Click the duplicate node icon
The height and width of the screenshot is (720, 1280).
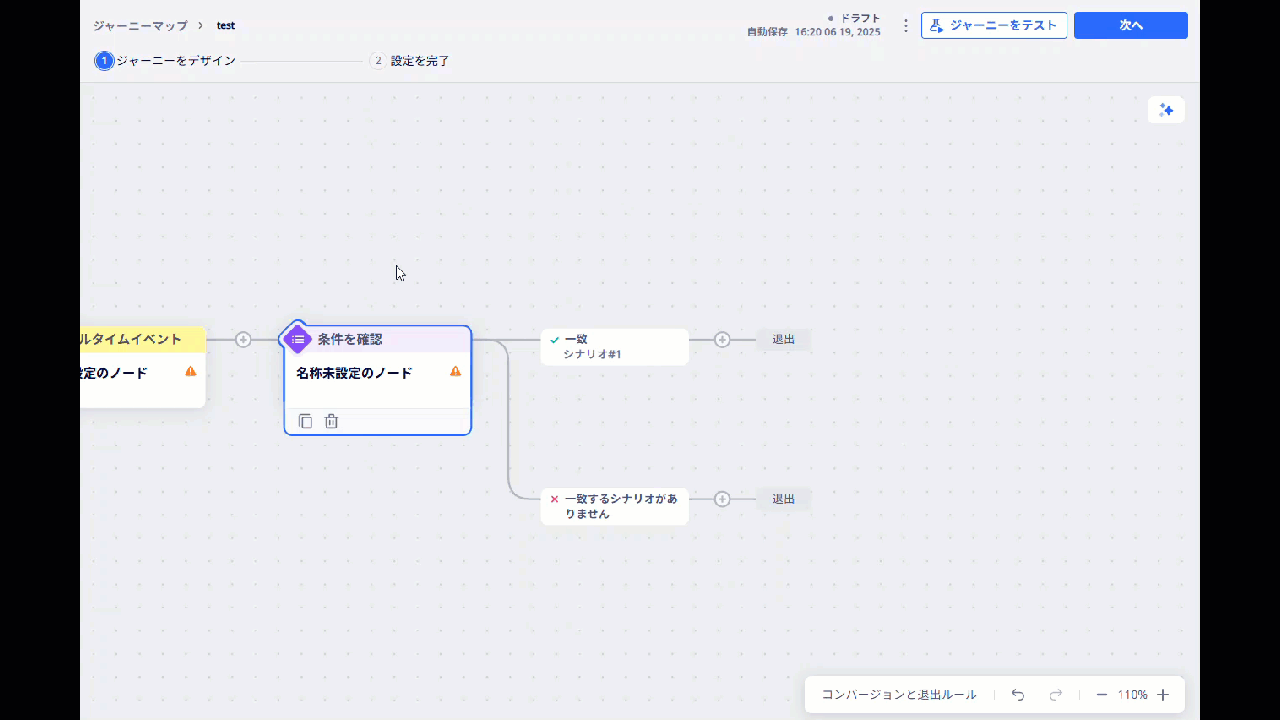306,422
